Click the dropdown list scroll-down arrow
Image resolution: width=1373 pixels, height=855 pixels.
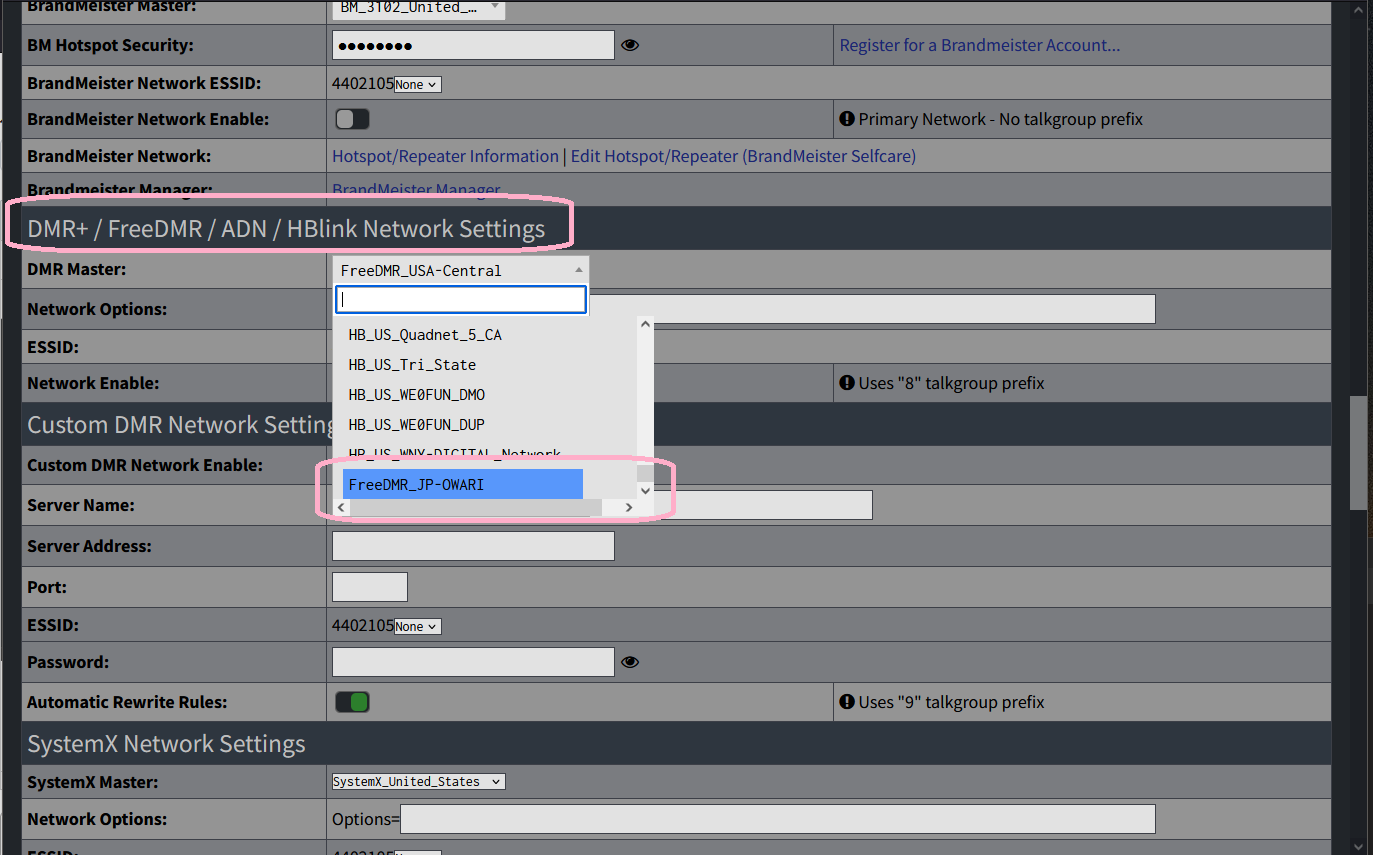click(x=645, y=490)
